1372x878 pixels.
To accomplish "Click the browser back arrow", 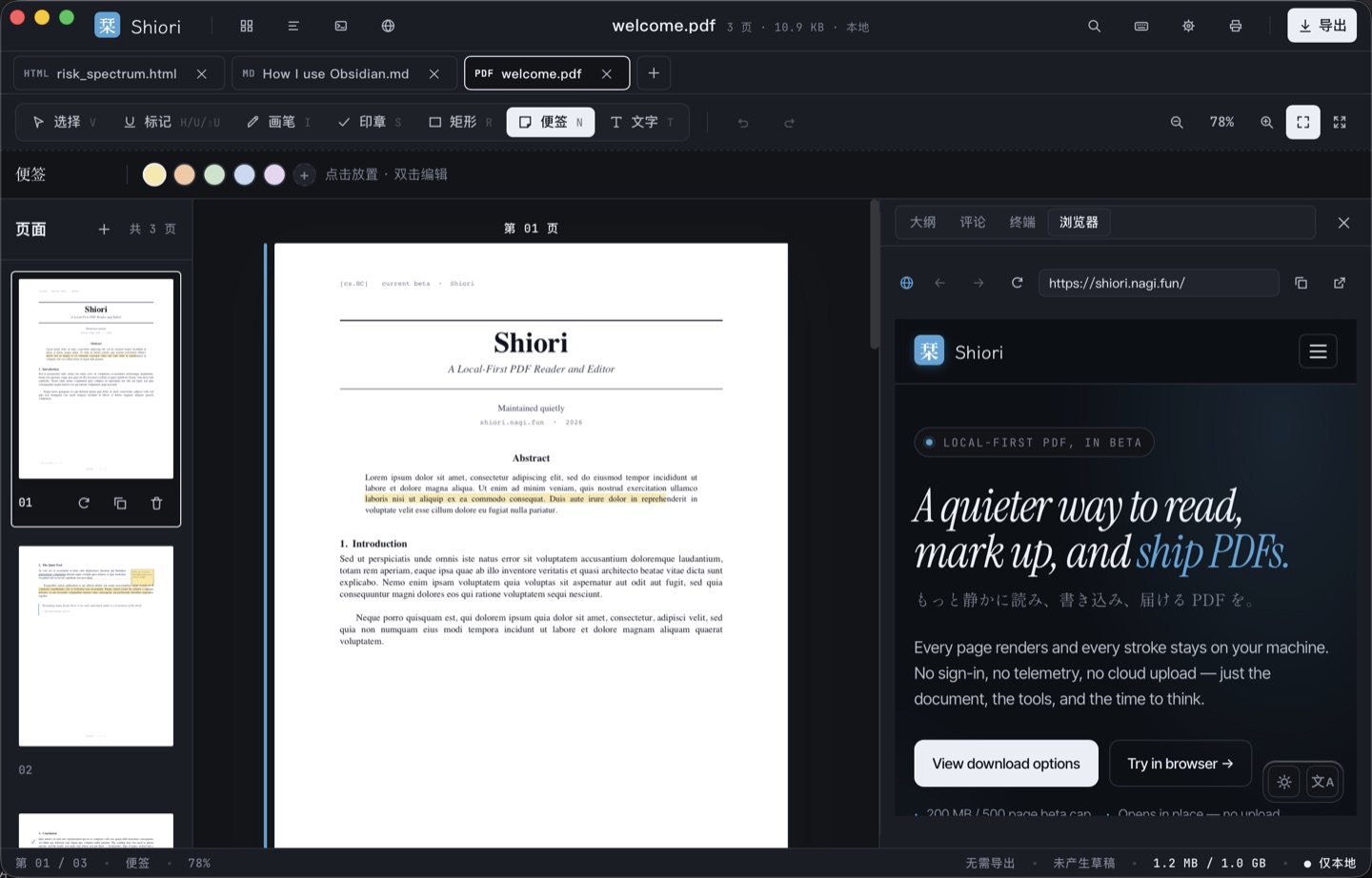I will pos(940,283).
